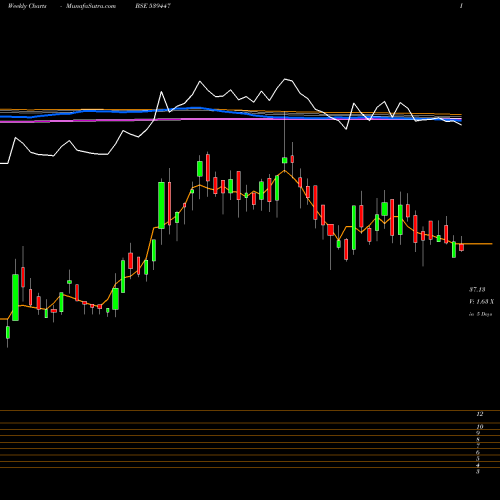Select the price value '37.13'
500x500 pixels.
point(477,289)
